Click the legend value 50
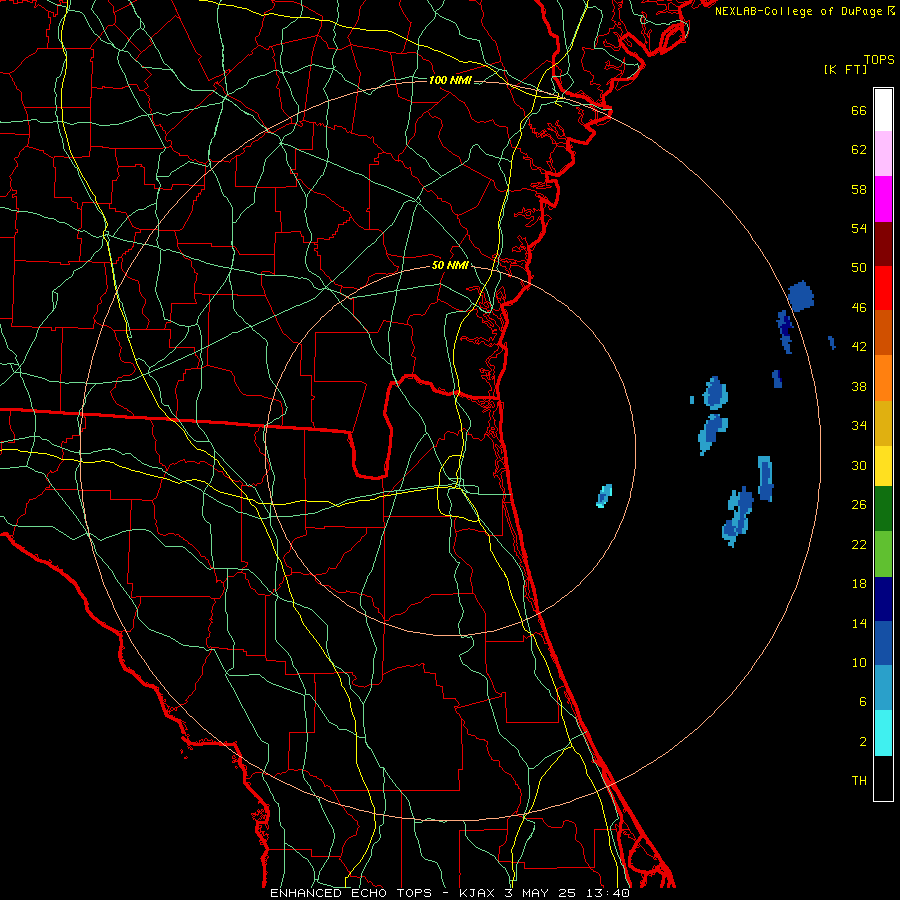The height and width of the screenshot is (900, 900). [x=859, y=268]
